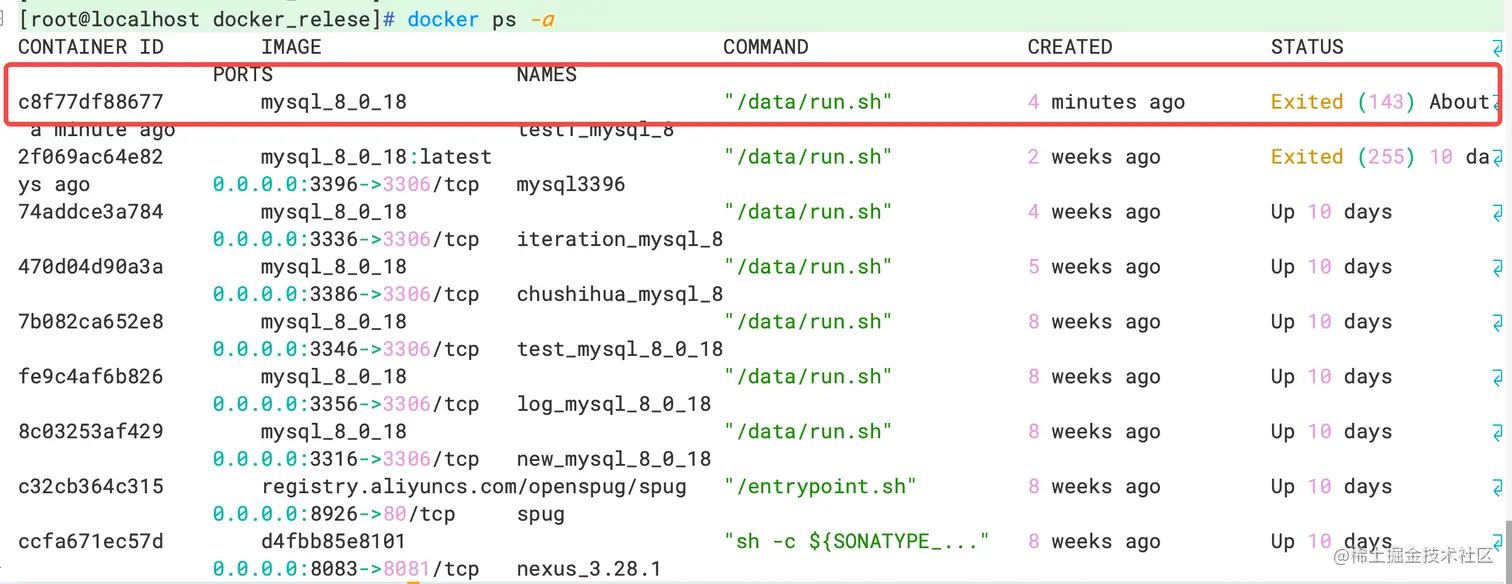Select container ID ccfa671ec57d

point(91,542)
